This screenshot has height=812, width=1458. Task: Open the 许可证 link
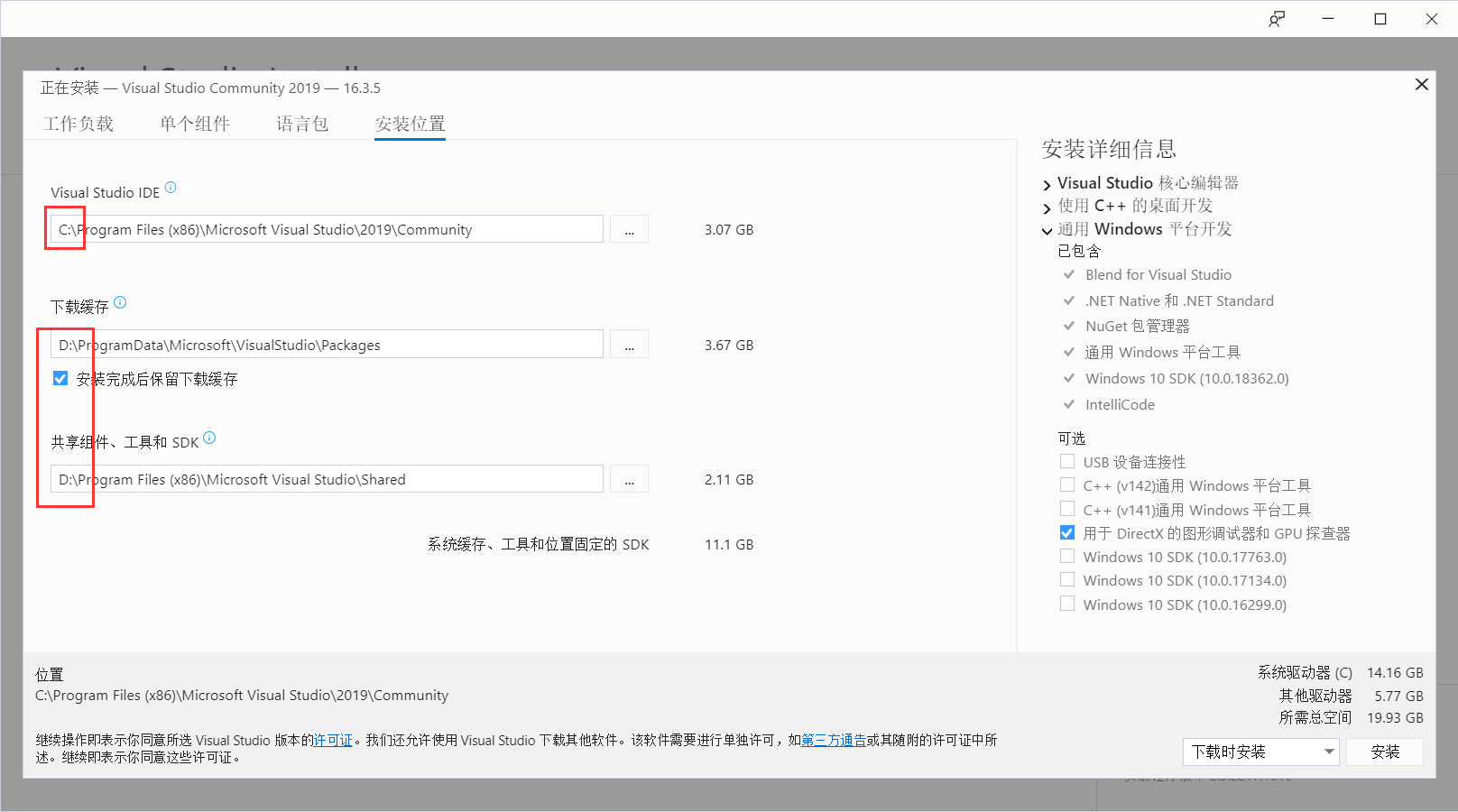tap(333, 740)
